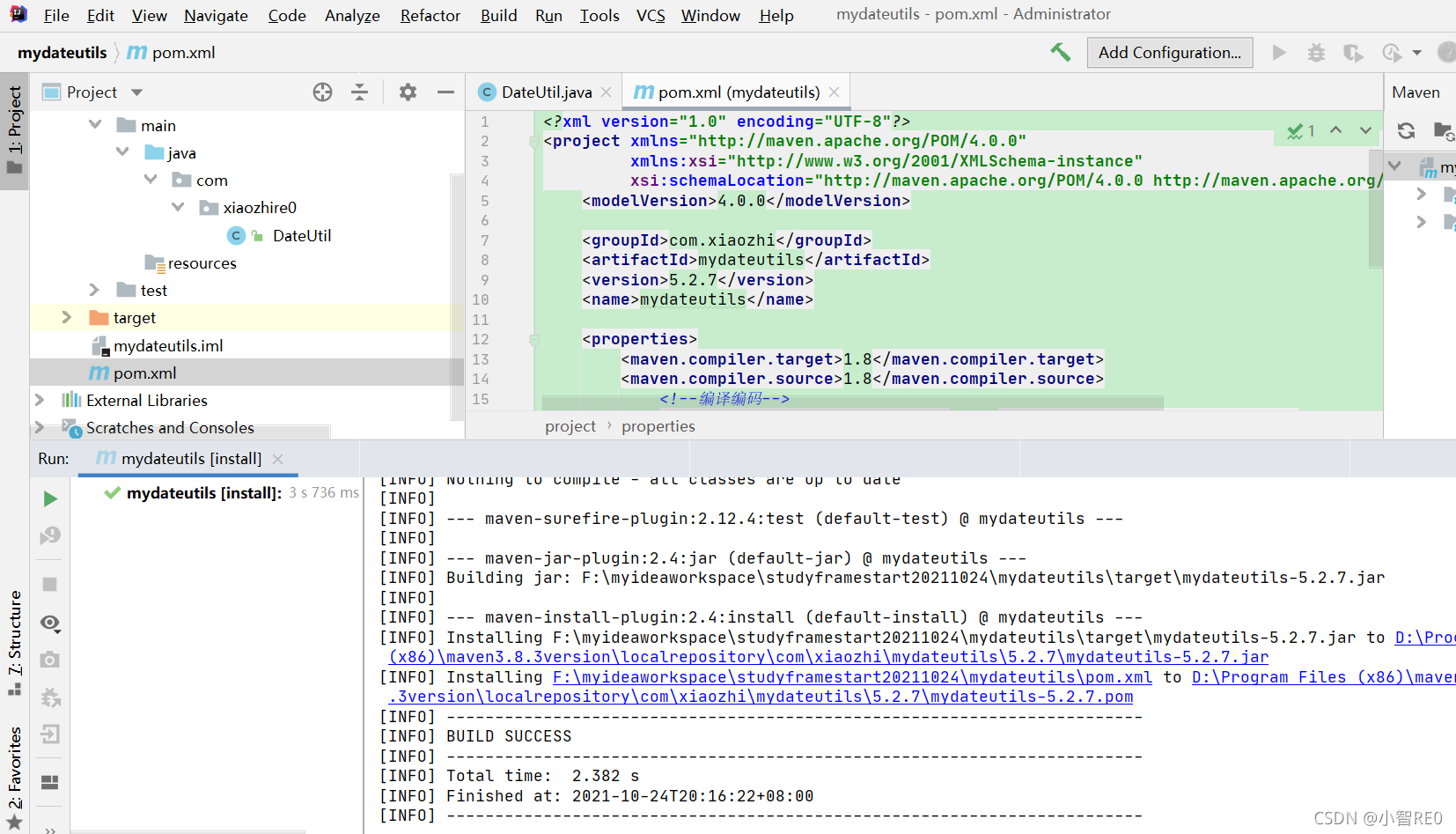Click the project breadcrumb below editor

coord(570,426)
